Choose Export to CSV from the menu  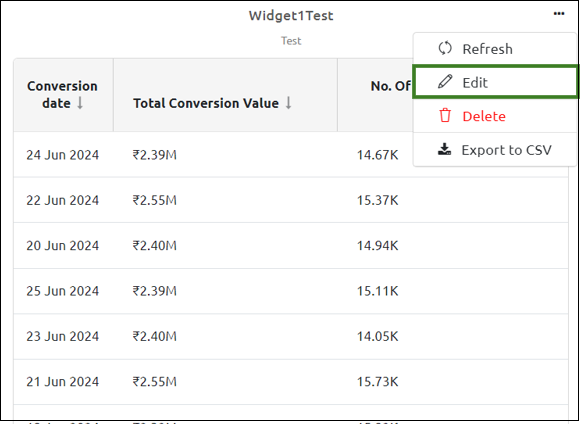[495, 150]
